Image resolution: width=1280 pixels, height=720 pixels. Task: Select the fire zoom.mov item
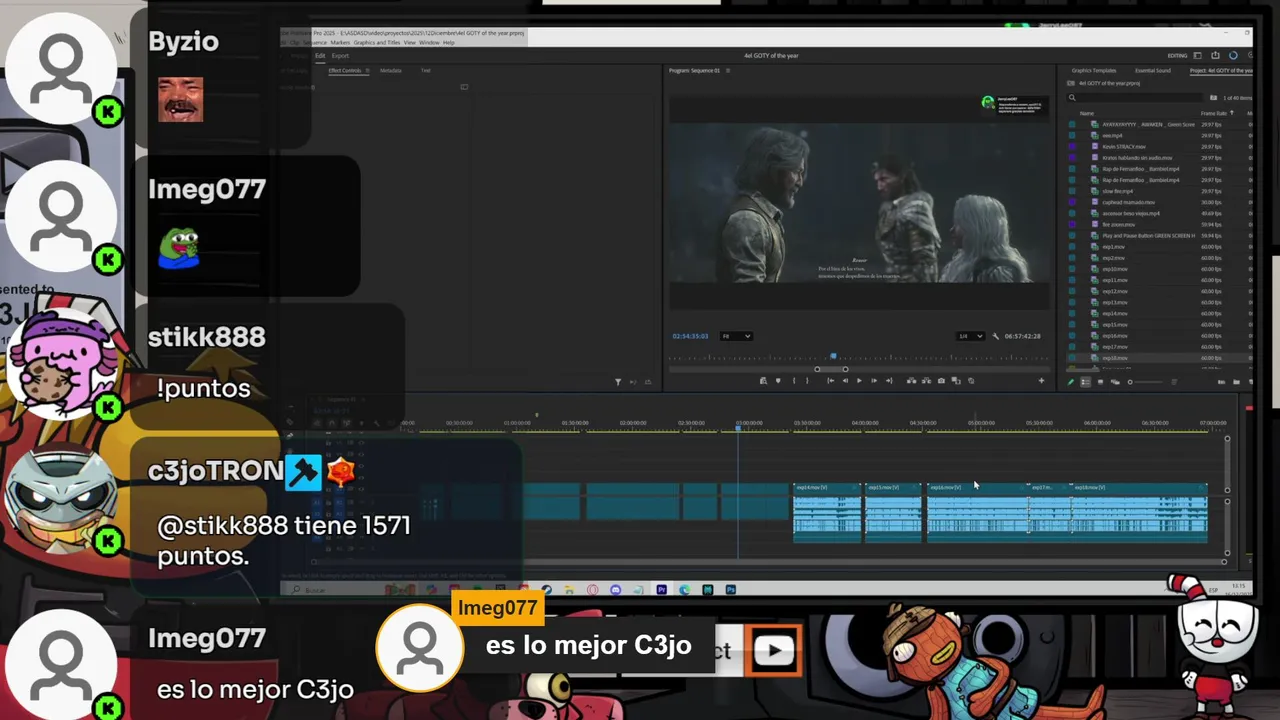[1119, 224]
